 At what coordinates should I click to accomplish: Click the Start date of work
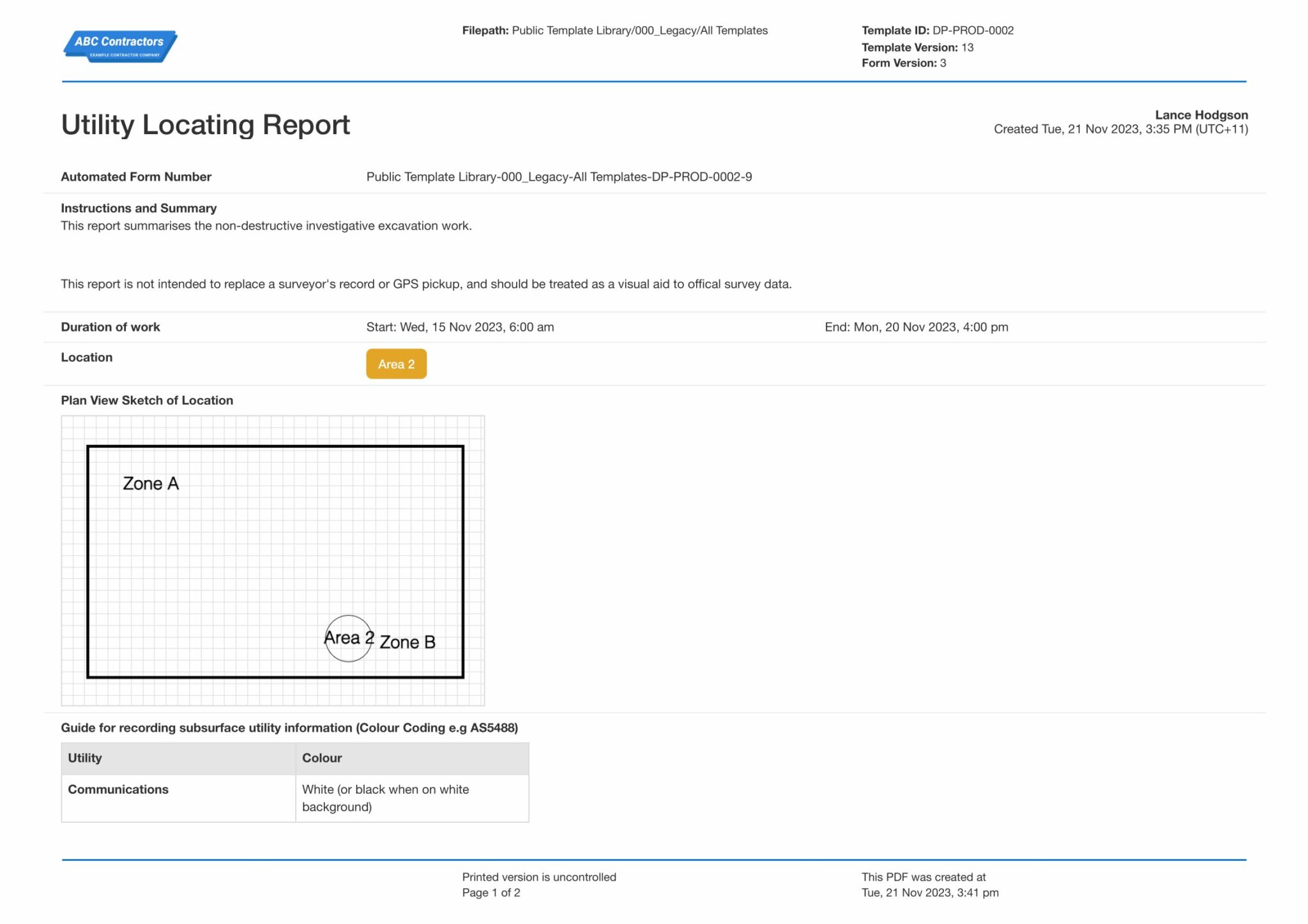tap(460, 327)
